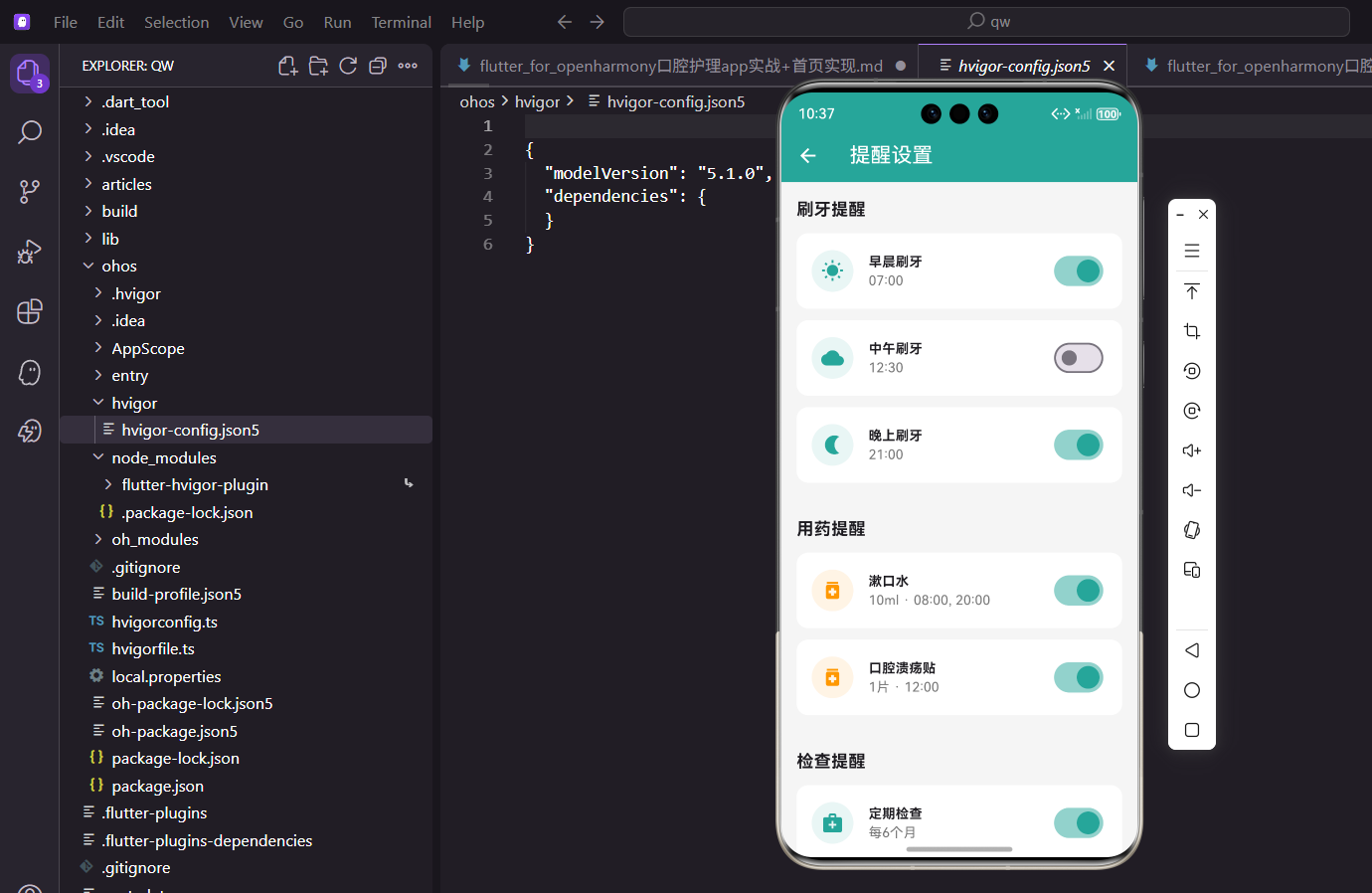Click emulator volume down icon

[1192, 490]
